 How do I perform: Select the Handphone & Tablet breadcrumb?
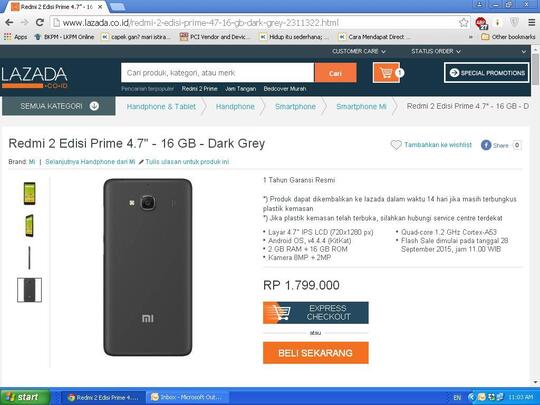point(161,106)
